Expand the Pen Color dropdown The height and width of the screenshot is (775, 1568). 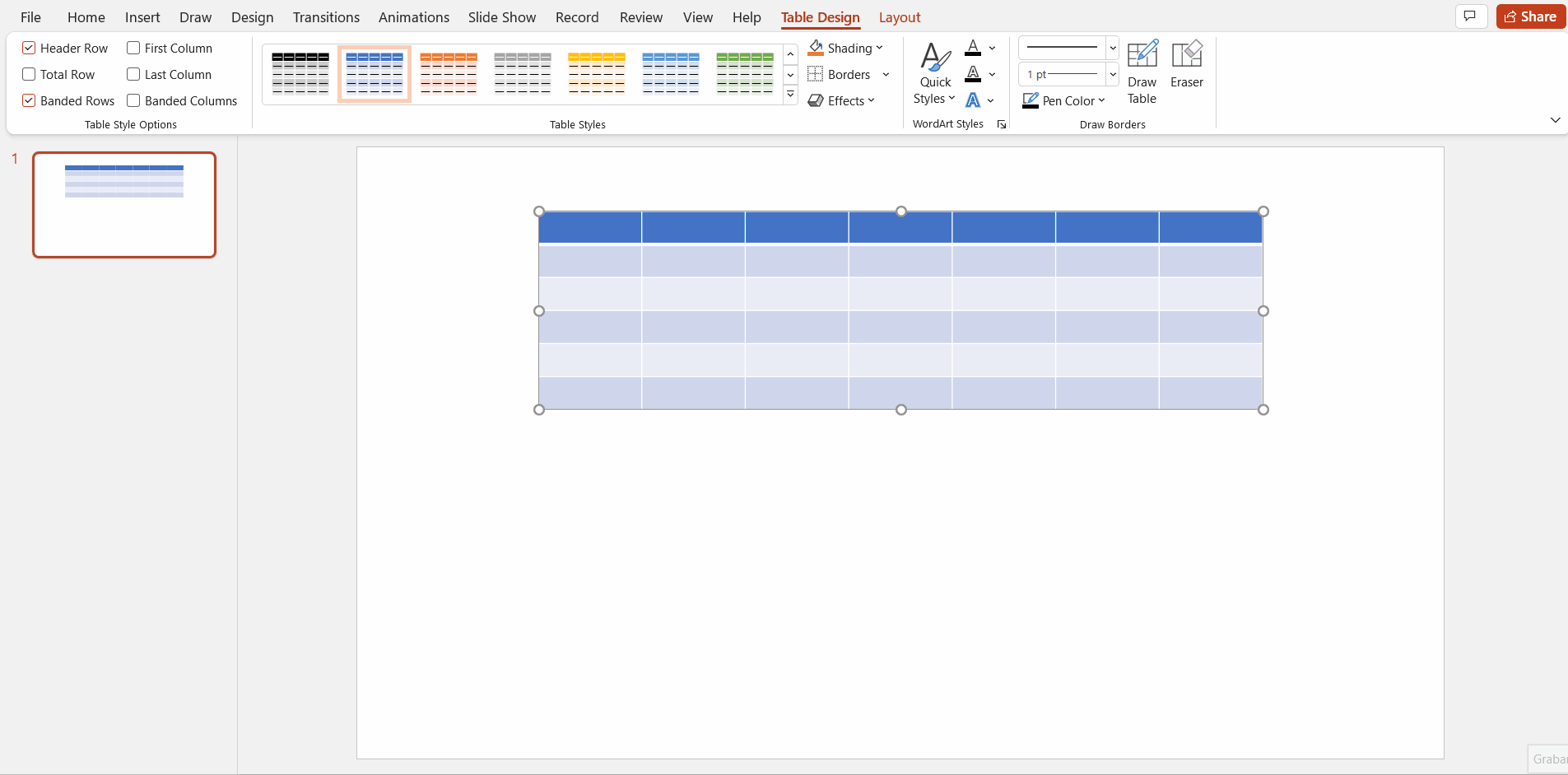pyautogui.click(x=1101, y=100)
